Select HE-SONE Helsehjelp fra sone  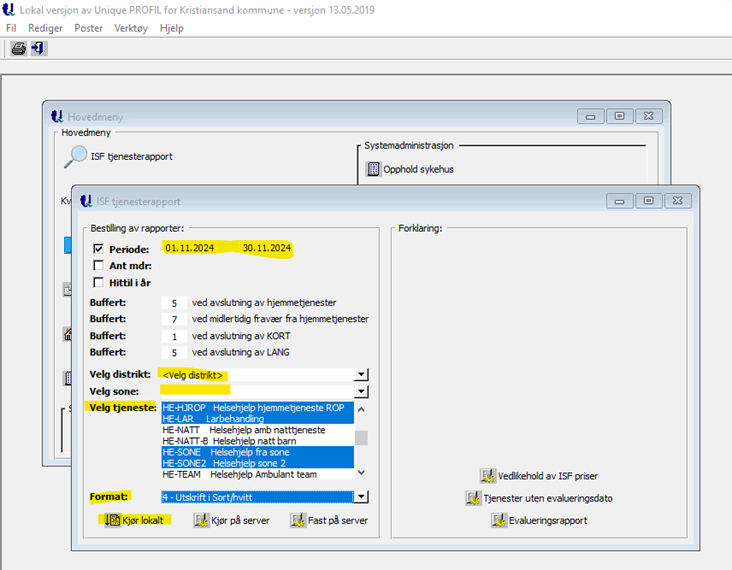pos(258,452)
